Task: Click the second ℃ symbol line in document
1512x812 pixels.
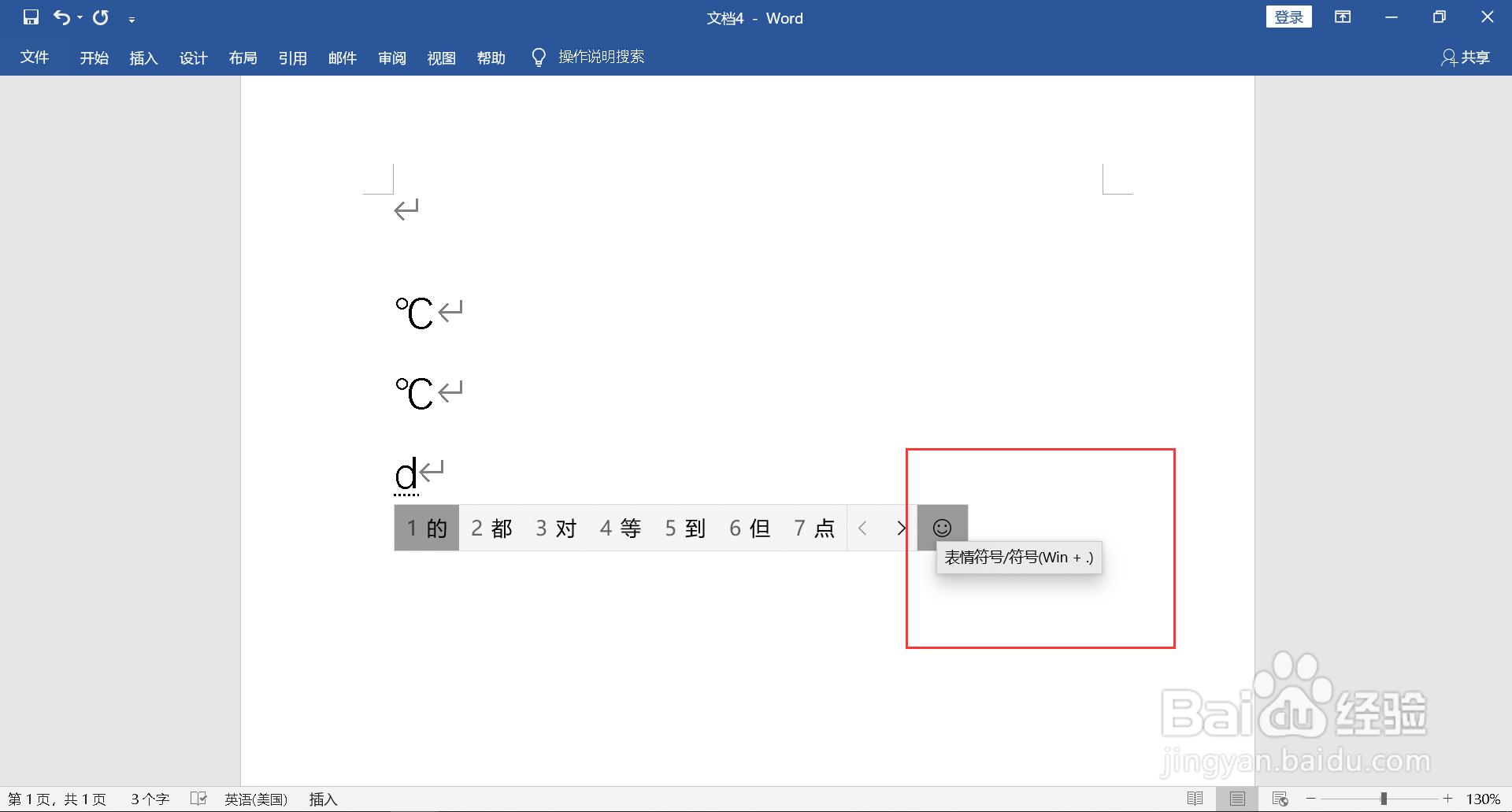Action: click(x=414, y=393)
